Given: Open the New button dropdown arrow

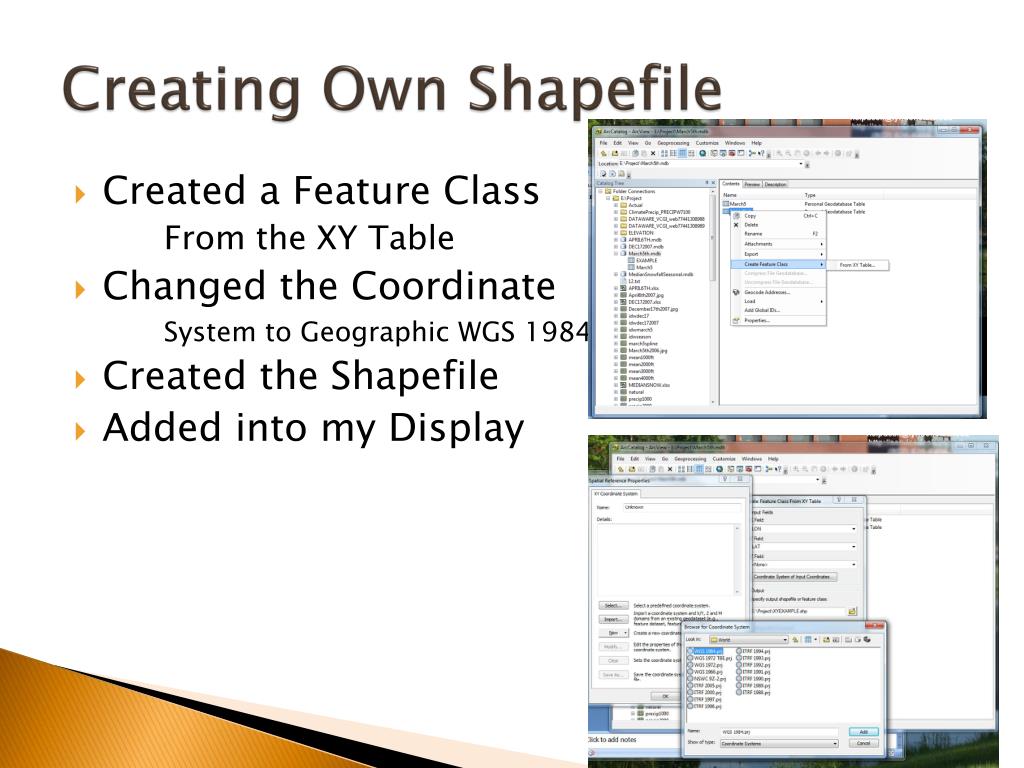Looking at the screenshot, I should [x=625, y=633].
